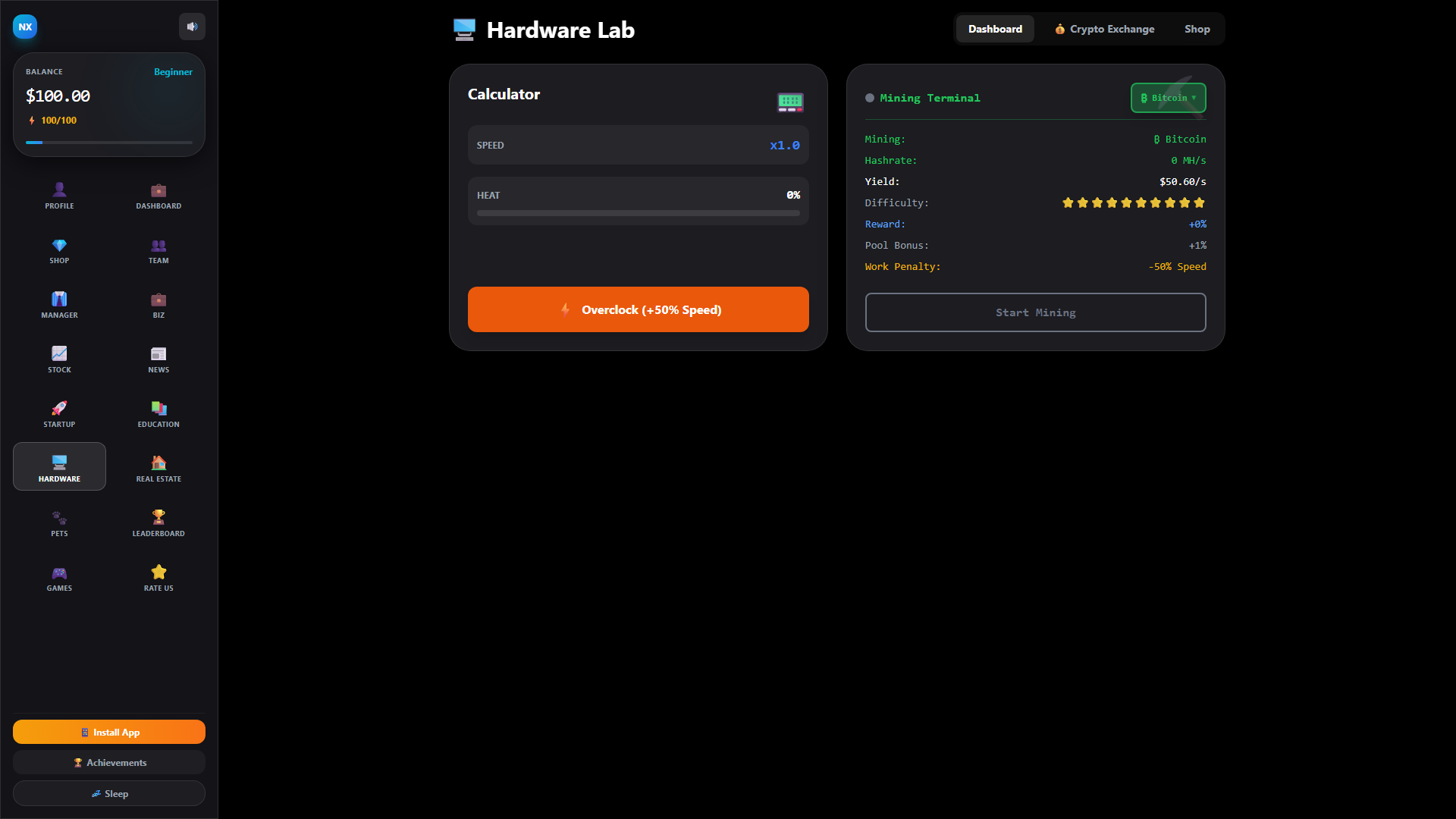Screen dimensions: 1456x819
Task: Click the Start Mining button
Action: (1035, 312)
